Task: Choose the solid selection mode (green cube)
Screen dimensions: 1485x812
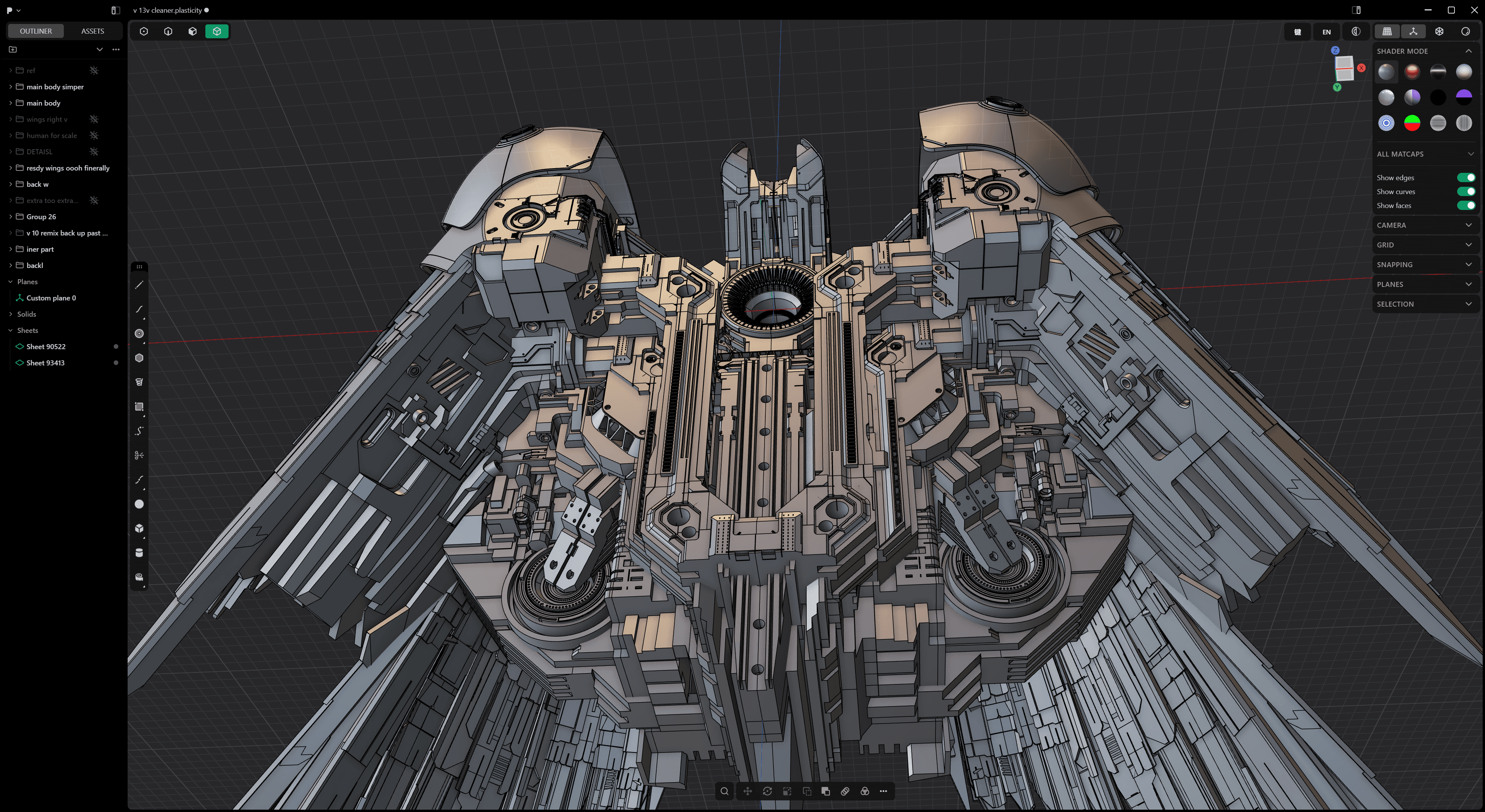Action: point(217,31)
